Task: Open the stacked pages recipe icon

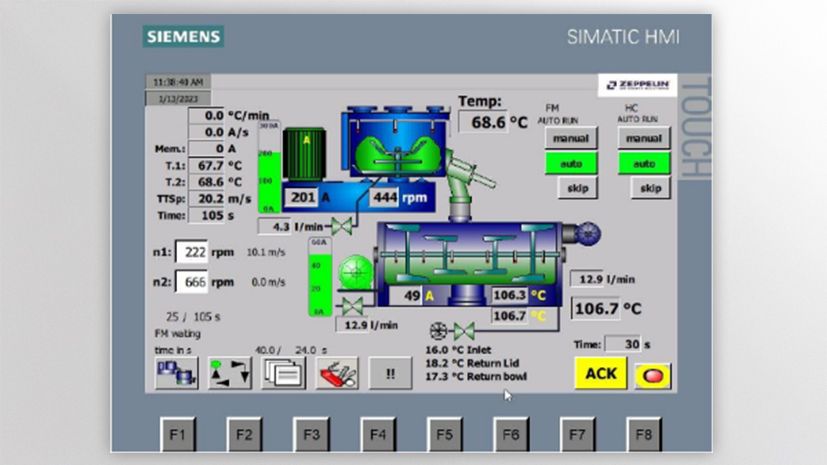Action: [282, 373]
